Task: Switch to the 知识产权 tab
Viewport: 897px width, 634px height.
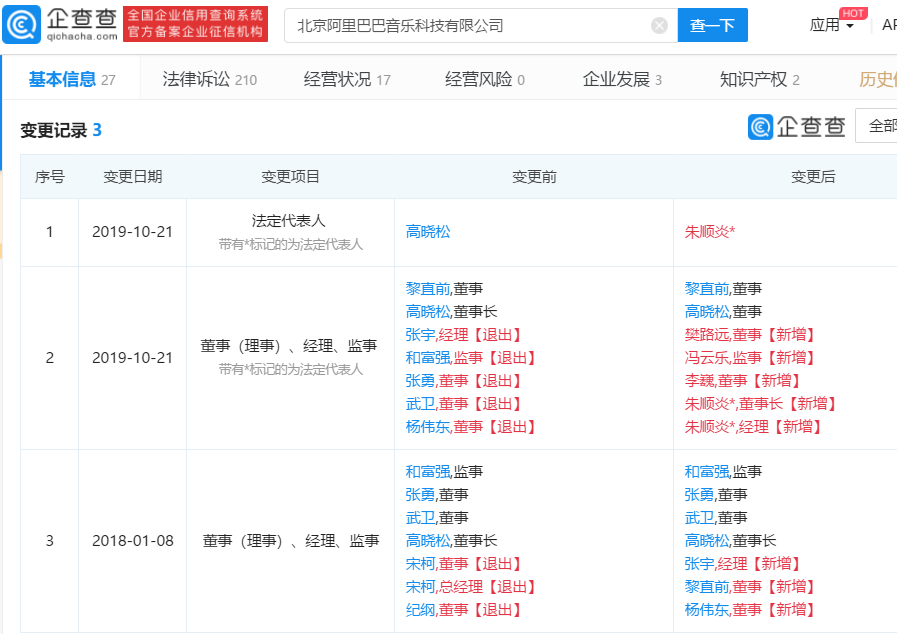Action: 760,80
